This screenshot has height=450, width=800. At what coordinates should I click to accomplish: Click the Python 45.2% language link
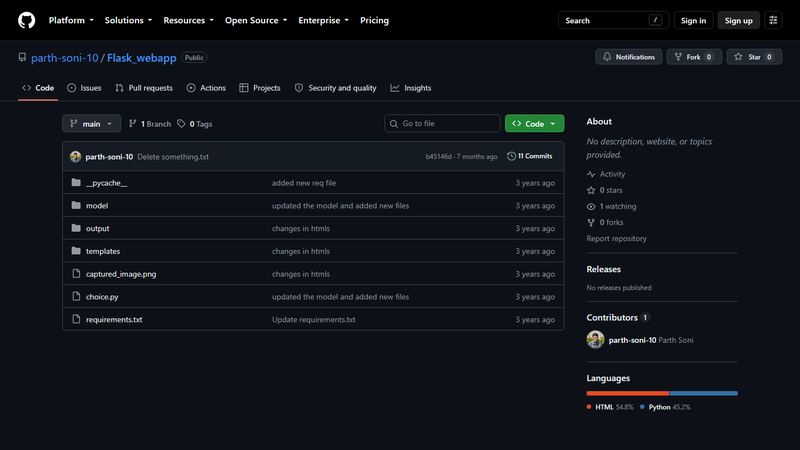(665, 407)
